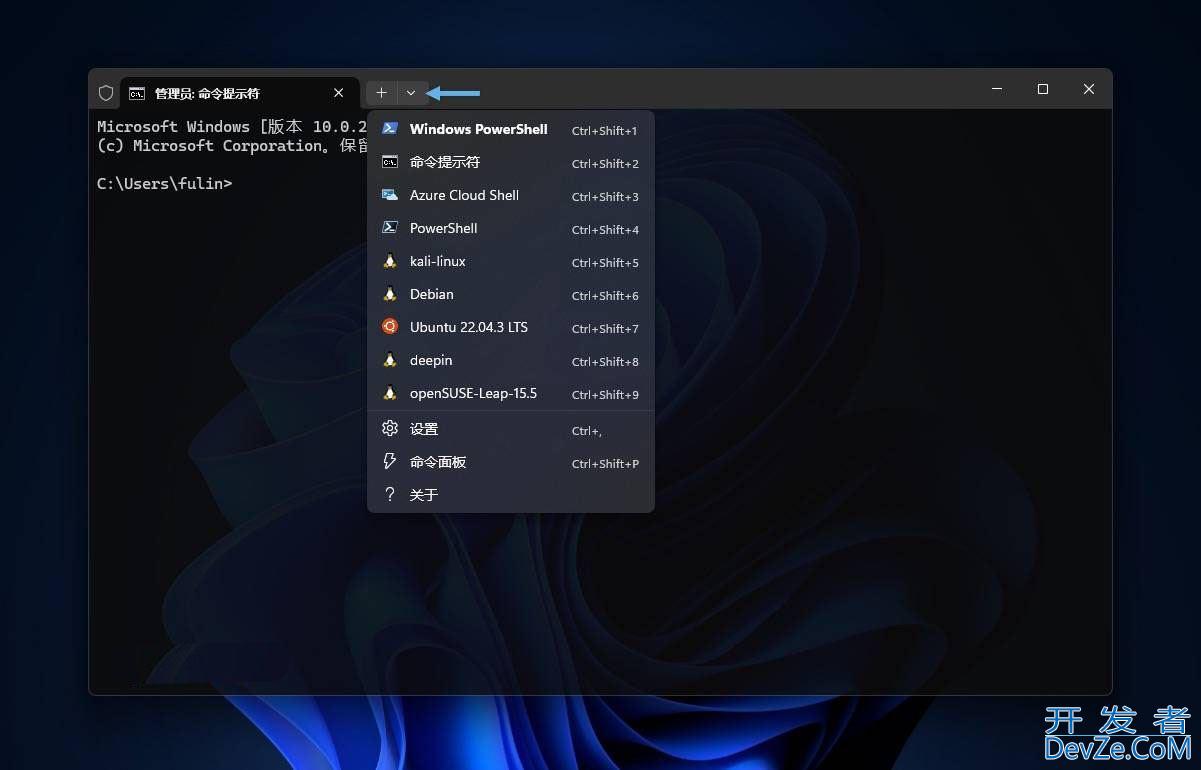This screenshot has width=1201, height=770.
Task: Click the Ctrl+, shortcut label
Action: point(587,430)
